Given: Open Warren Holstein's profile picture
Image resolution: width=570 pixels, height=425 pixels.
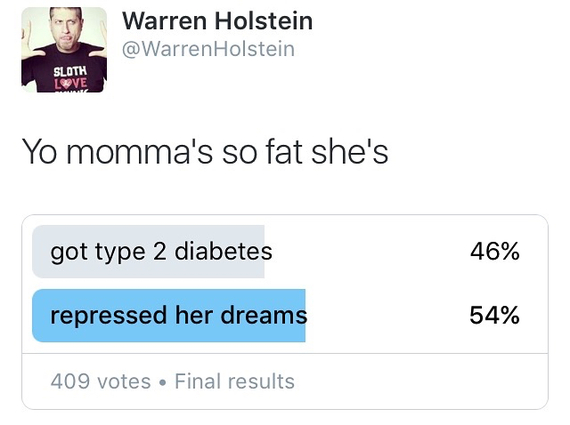Looking at the screenshot, I should point(64,50).
